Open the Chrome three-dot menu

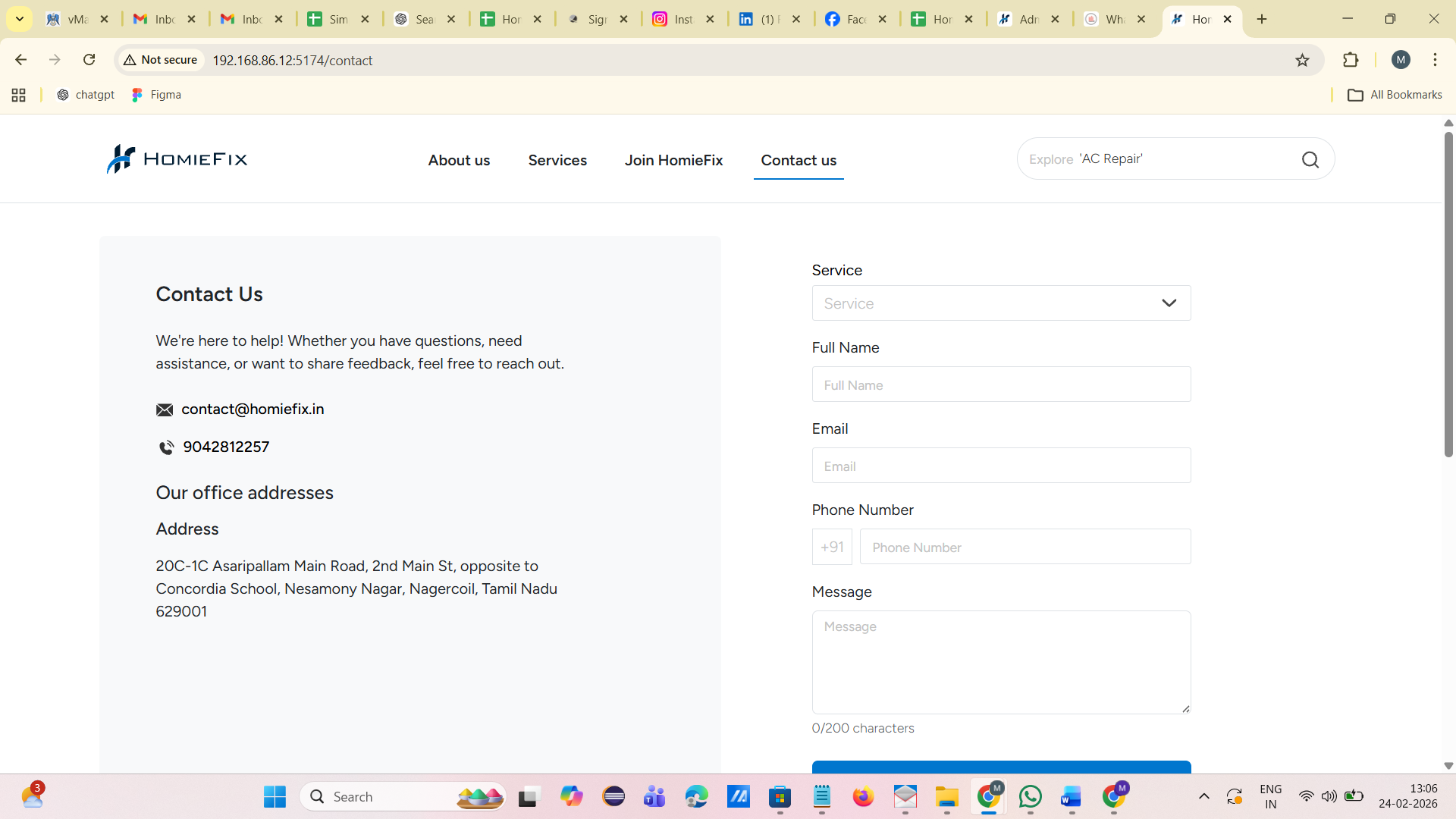1435,60
